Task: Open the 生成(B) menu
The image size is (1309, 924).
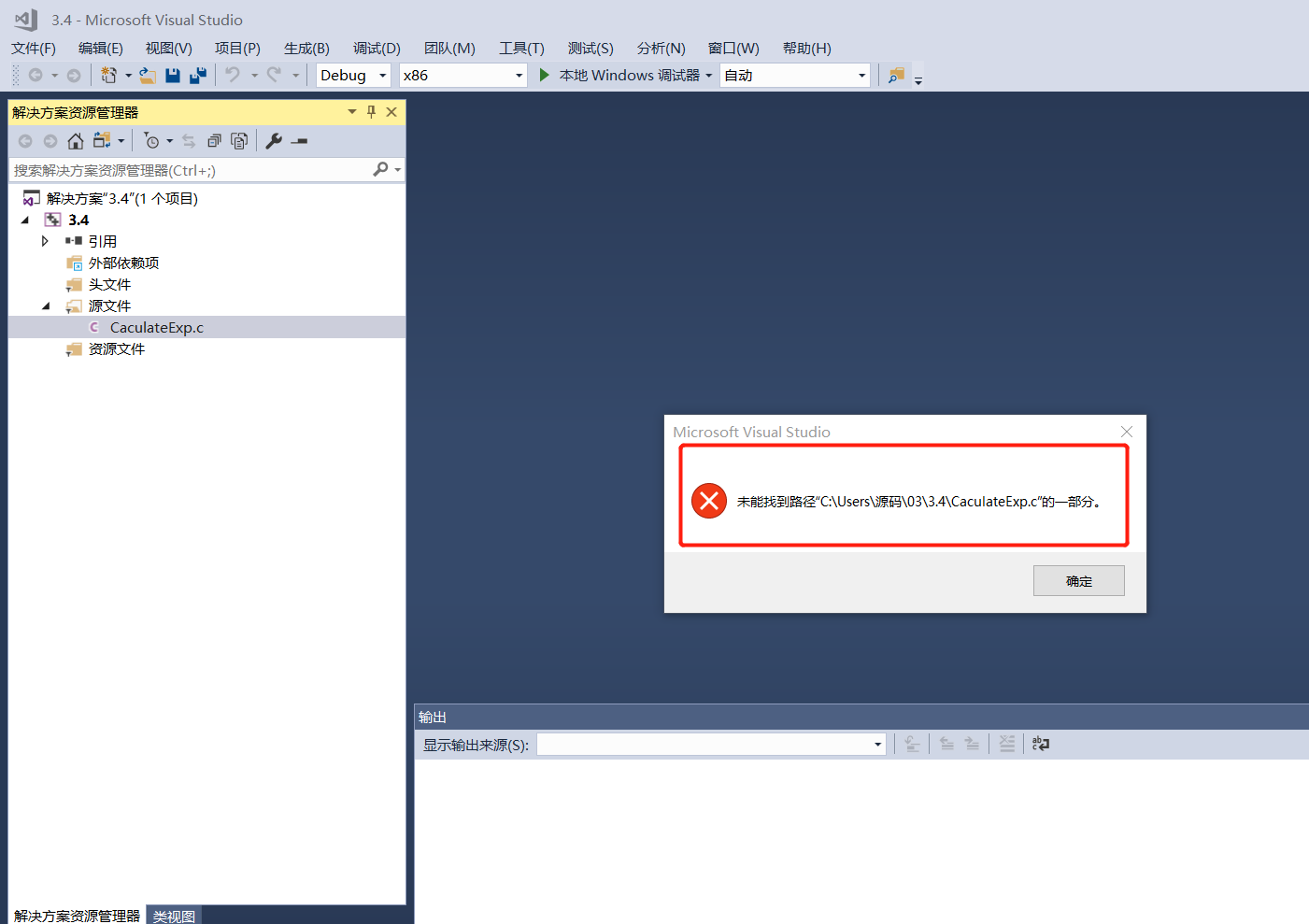Action: click(306, 48)
